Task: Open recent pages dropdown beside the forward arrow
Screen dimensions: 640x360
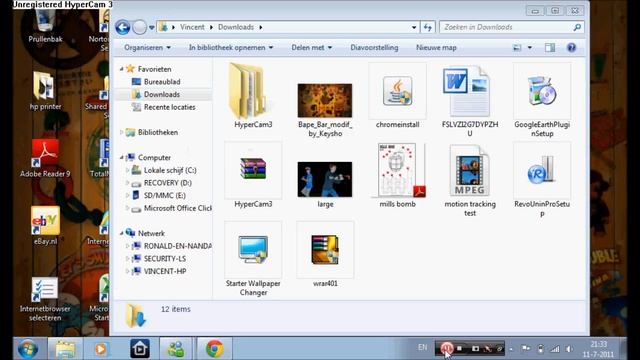Action: [x=151, y=28]
